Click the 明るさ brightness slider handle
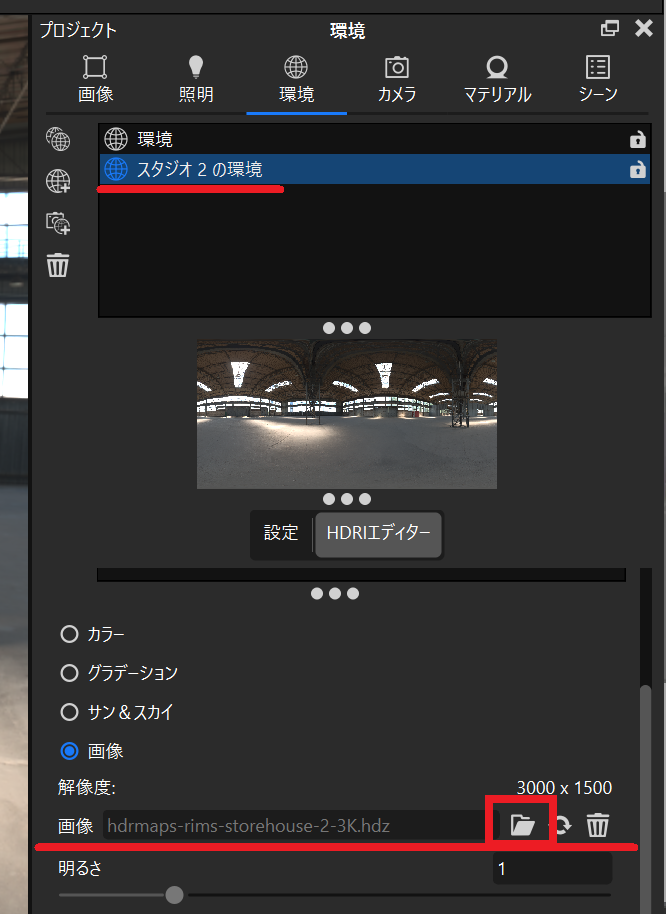 (x=174, y=894)
